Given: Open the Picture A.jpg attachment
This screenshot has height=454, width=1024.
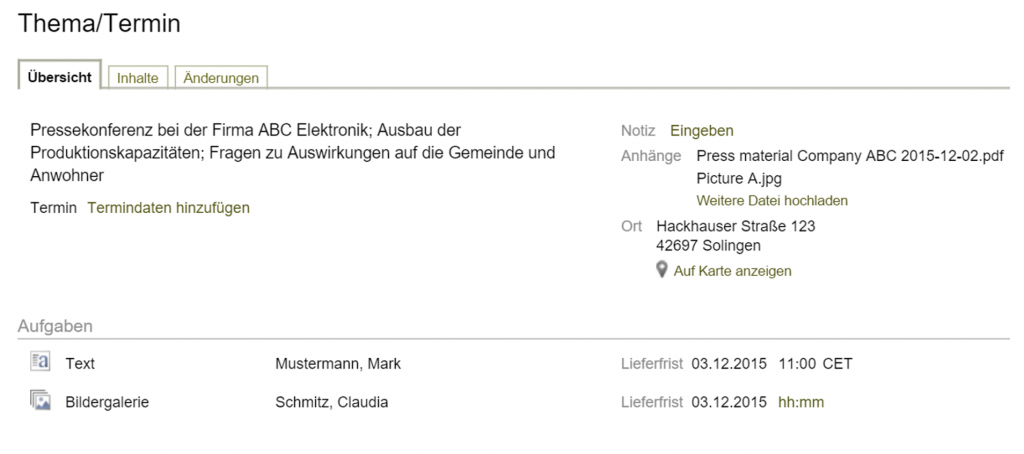Looking at the screenshot, I should tap(739, 178).
